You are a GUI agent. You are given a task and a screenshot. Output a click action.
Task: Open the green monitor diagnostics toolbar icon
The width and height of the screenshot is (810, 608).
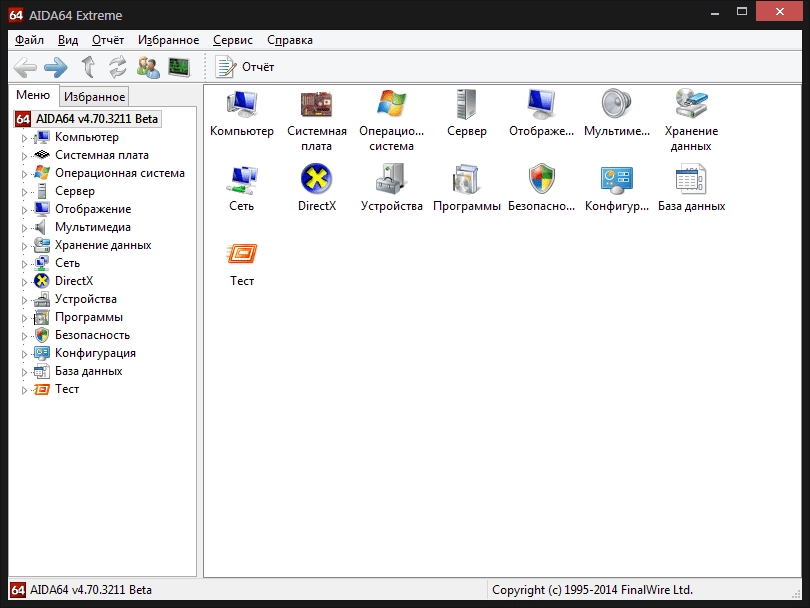[179, 67]
